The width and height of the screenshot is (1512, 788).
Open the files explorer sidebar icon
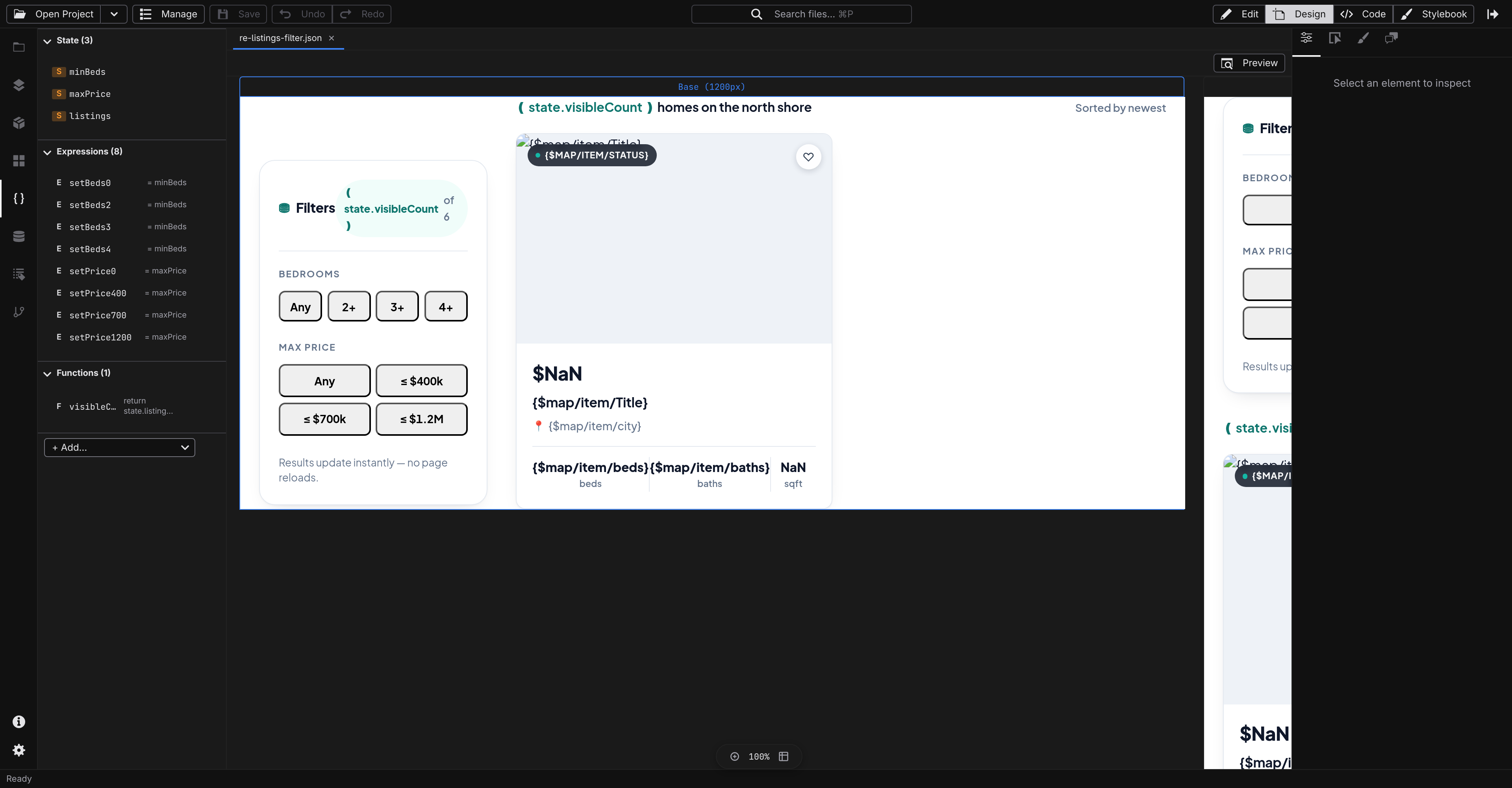19,47
